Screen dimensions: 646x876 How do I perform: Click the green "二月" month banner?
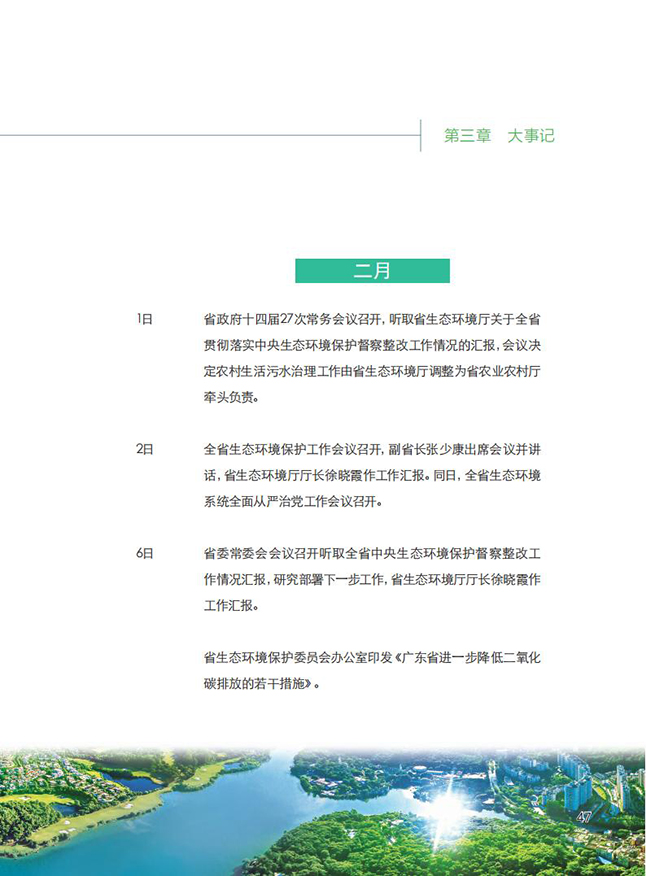tap(372, 271)
